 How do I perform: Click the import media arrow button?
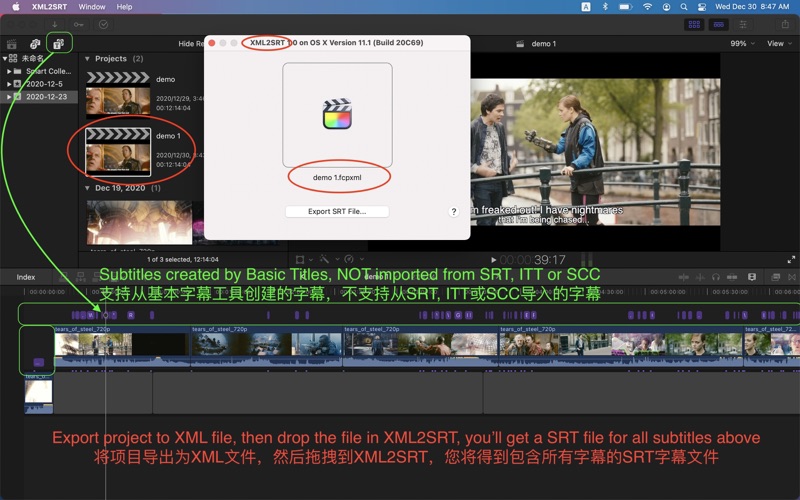55,24
